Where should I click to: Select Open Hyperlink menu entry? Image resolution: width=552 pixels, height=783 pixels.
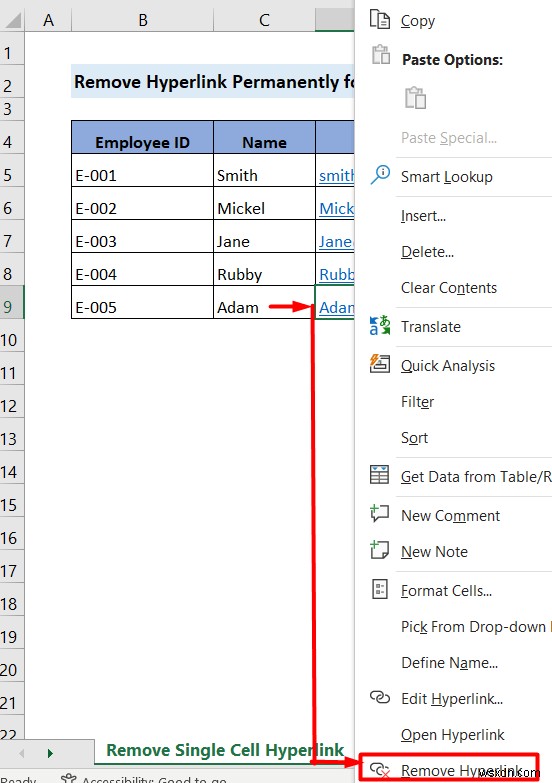click(x=454, y=735)
